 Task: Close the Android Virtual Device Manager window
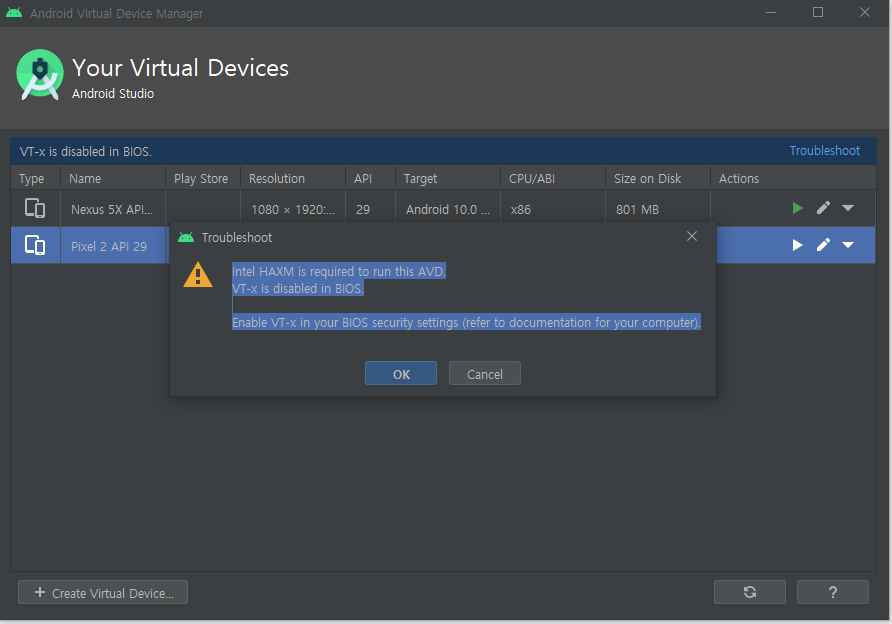click(x=865, y=13)
